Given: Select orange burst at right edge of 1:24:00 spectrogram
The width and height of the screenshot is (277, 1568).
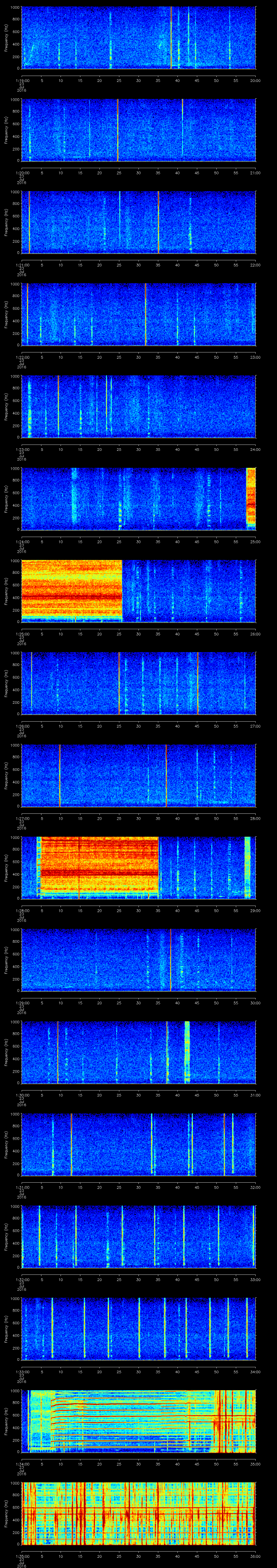Looking at the screenshot, I should (x=250, y=498).
